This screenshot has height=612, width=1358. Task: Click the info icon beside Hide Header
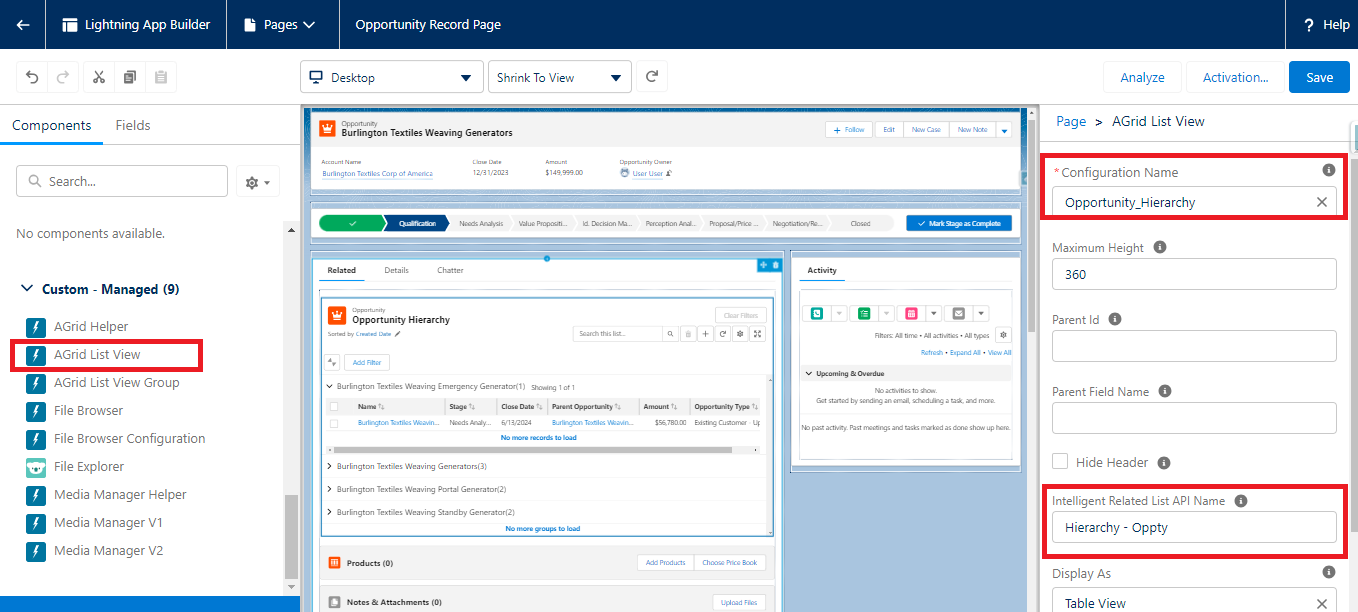point(1164,463)
